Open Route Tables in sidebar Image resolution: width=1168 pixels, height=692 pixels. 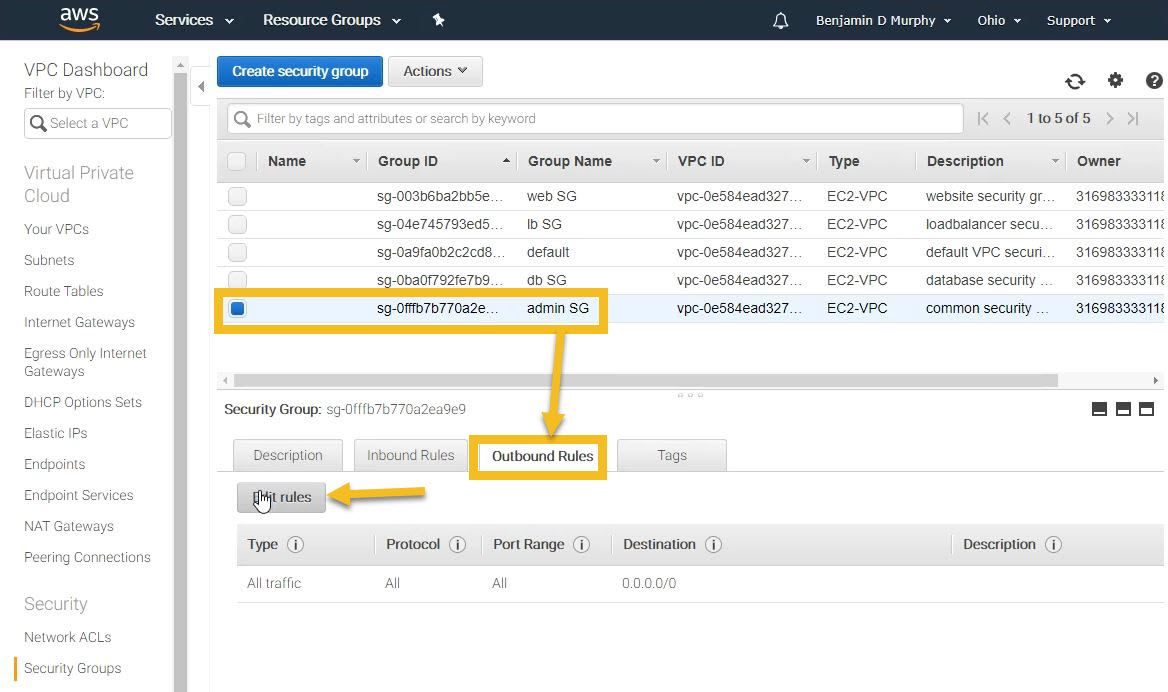click(63, 291)
